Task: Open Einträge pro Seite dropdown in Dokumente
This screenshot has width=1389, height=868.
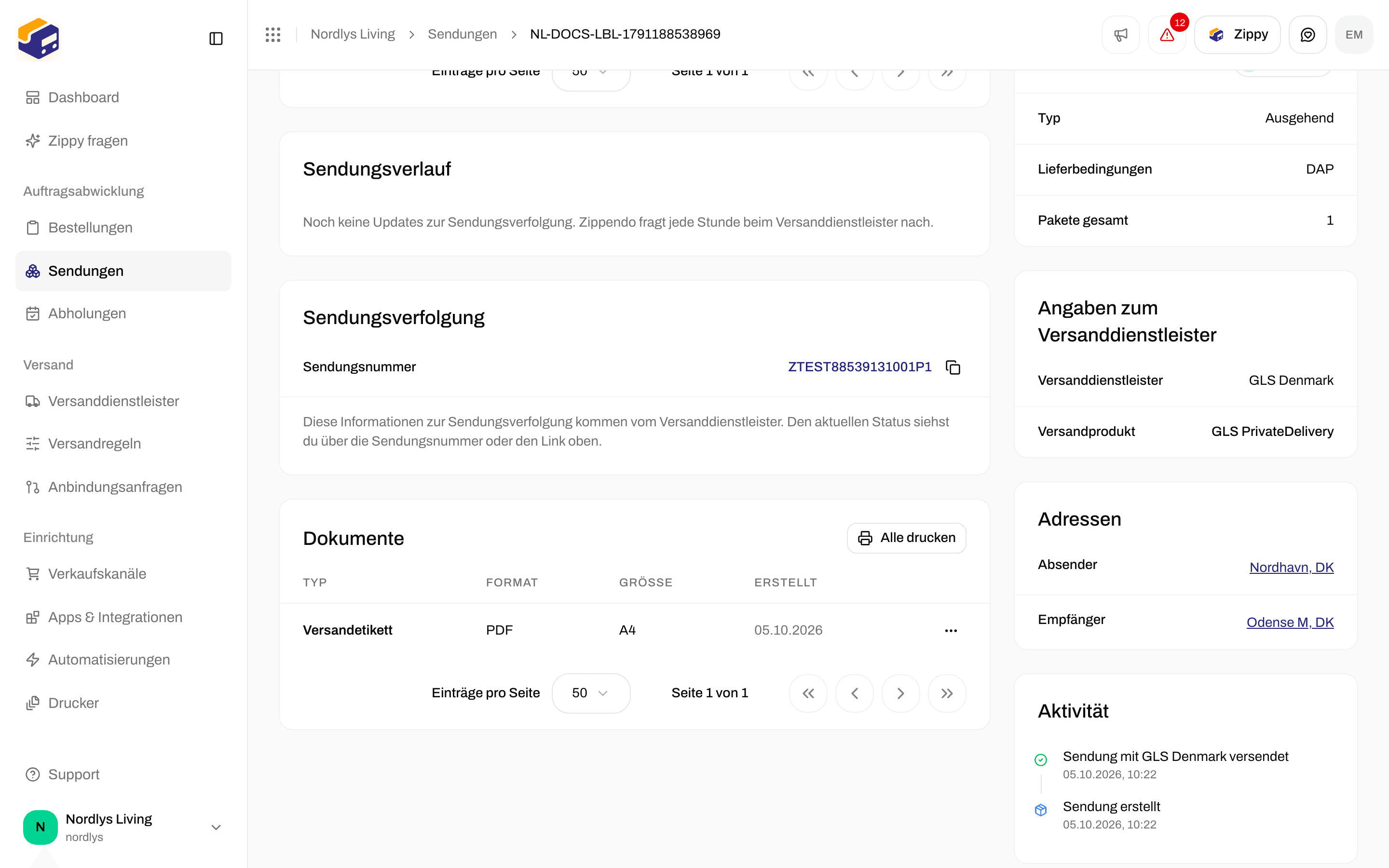Action: point(591,693)
